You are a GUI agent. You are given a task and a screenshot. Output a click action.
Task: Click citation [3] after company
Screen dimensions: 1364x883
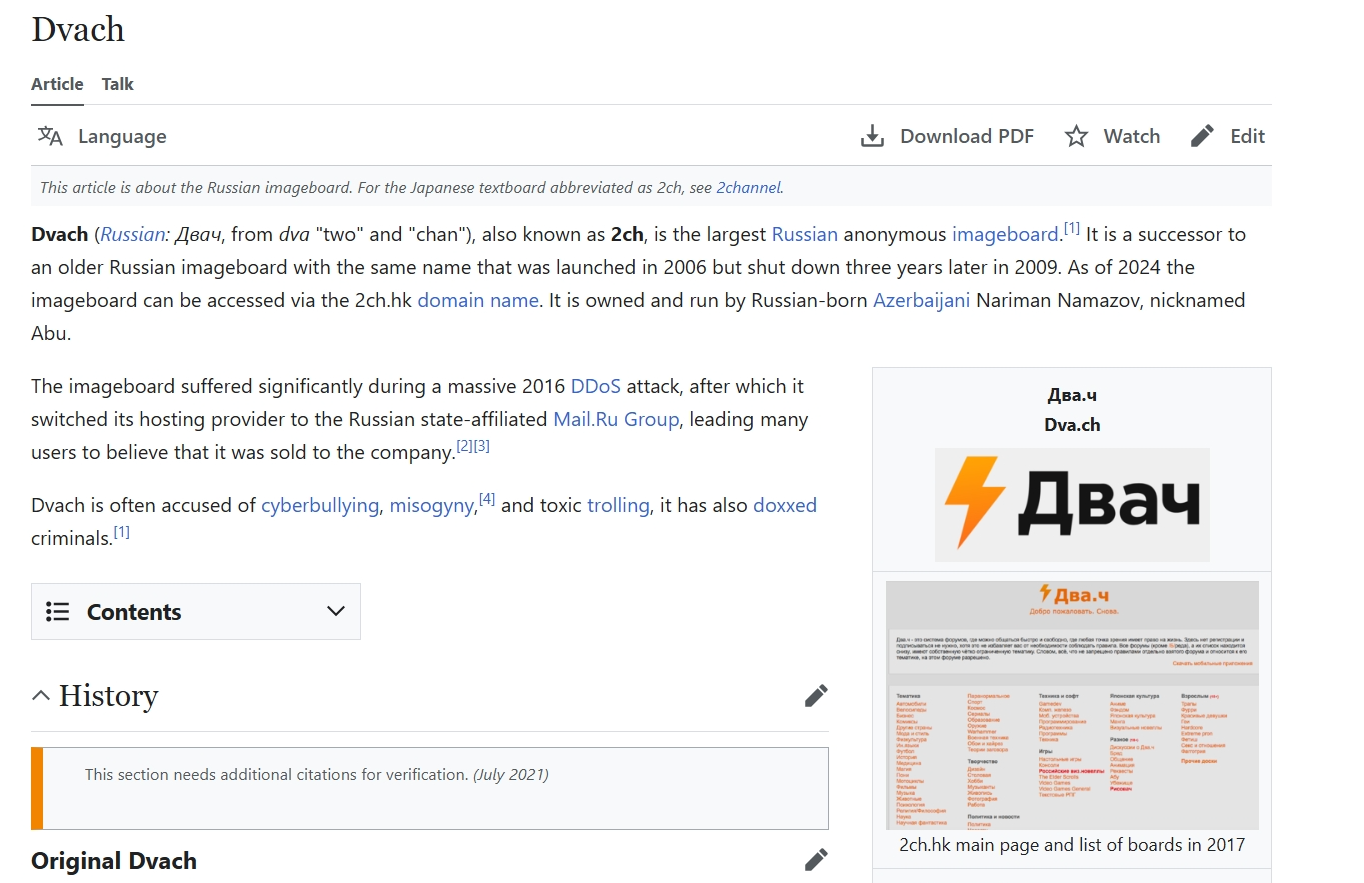point(482,446)
